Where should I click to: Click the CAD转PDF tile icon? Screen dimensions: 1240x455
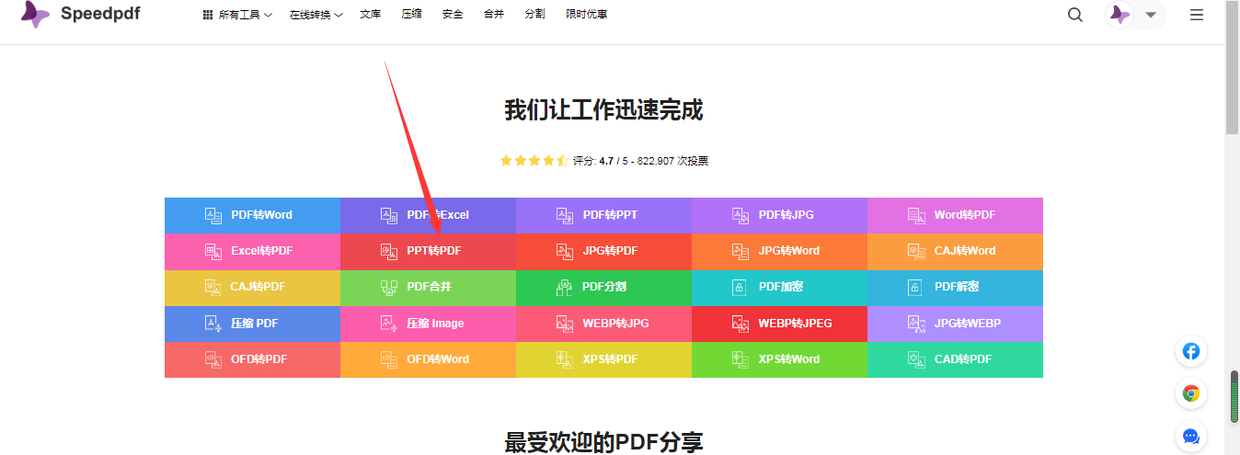pyautogui.click(x=916, y=359)
